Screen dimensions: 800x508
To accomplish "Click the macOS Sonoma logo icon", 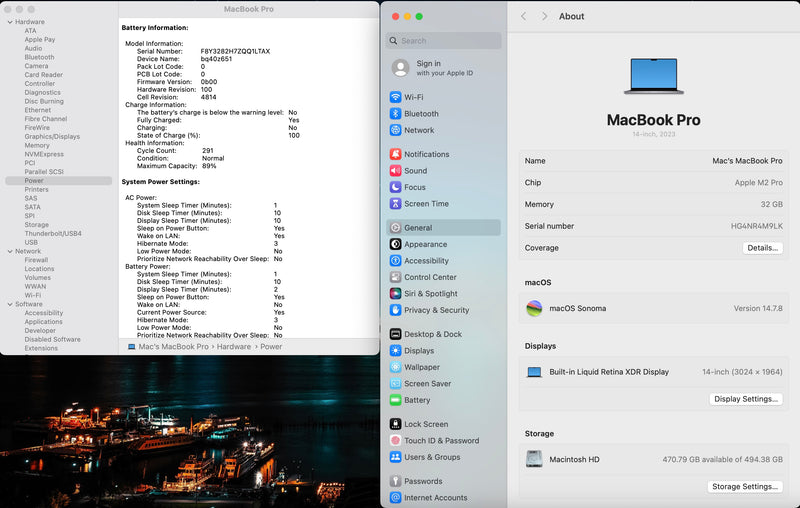I will 534,308.
